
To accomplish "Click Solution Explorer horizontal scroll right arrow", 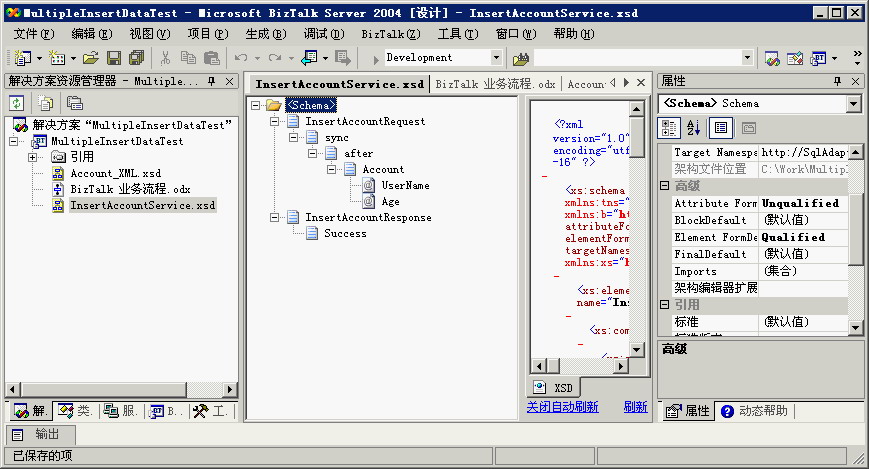I will click(230, 389).
